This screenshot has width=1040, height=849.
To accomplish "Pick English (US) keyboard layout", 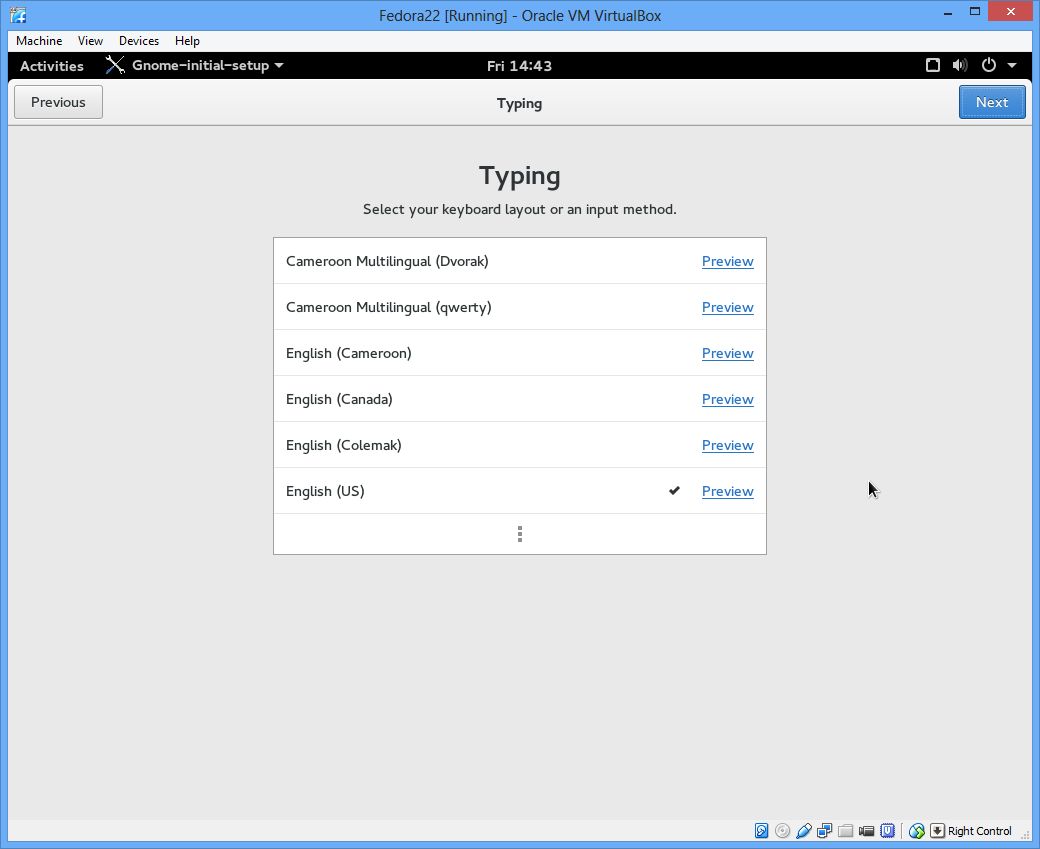I will pos(520,491).
